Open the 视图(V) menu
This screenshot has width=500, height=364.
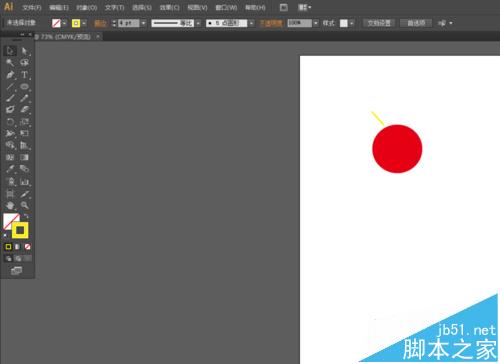point(197,7)
